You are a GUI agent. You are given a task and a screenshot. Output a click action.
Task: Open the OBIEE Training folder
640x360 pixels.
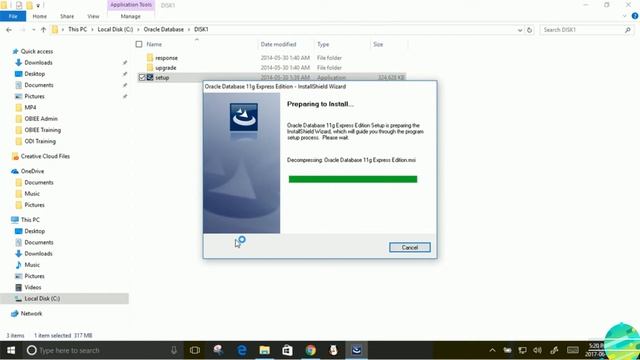[x=42, y=130]
